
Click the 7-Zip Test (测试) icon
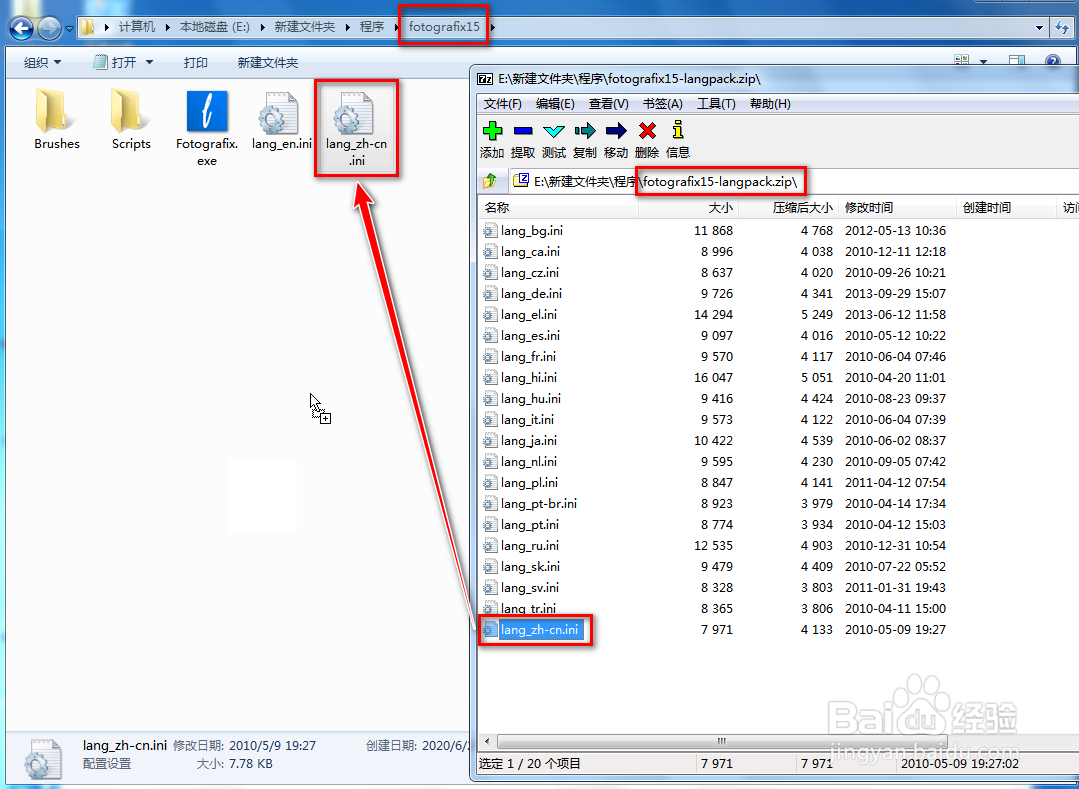pyautogui.click(x=553, y=131)
